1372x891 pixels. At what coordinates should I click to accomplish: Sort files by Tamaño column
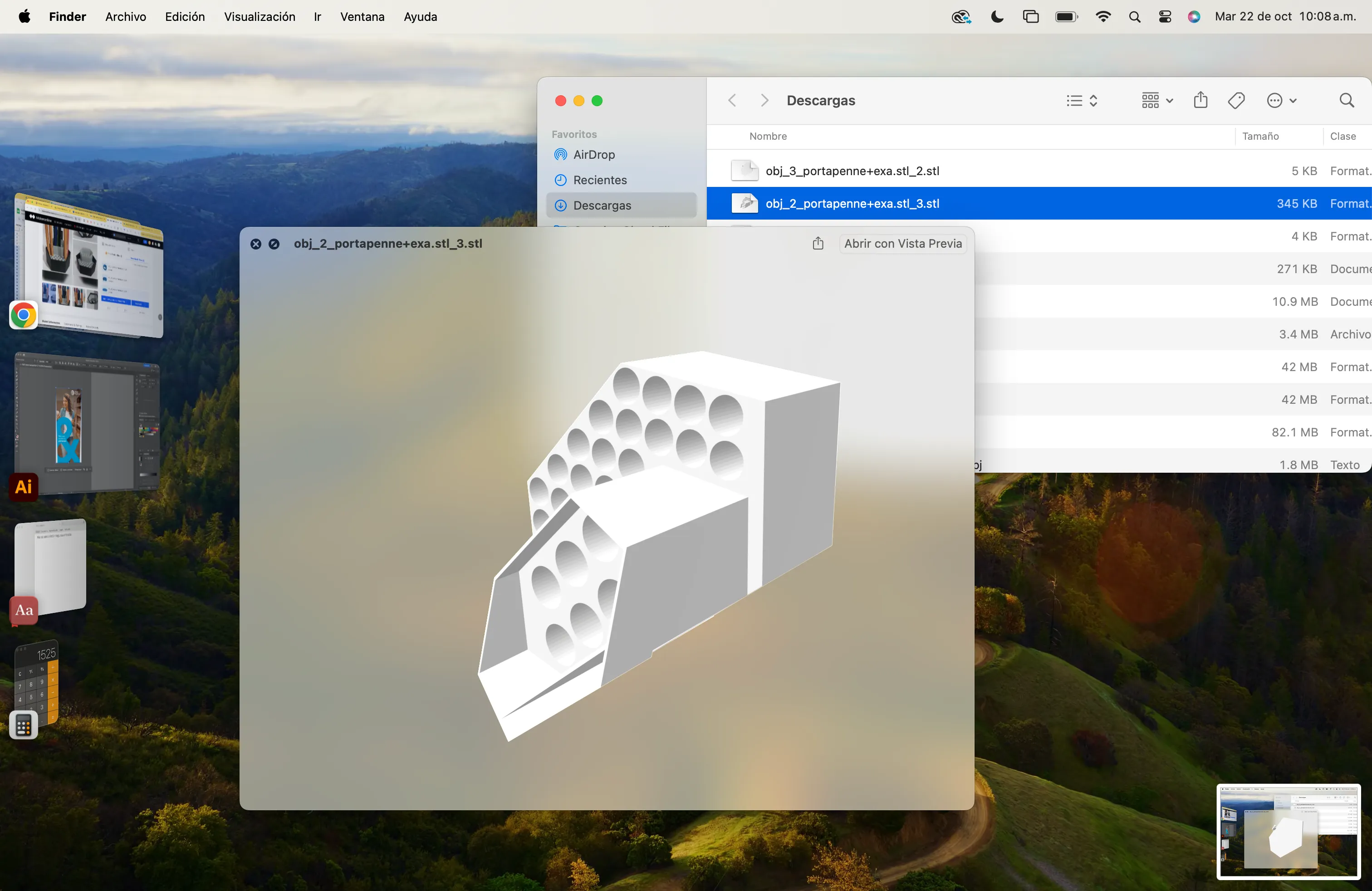(1260, 137)
